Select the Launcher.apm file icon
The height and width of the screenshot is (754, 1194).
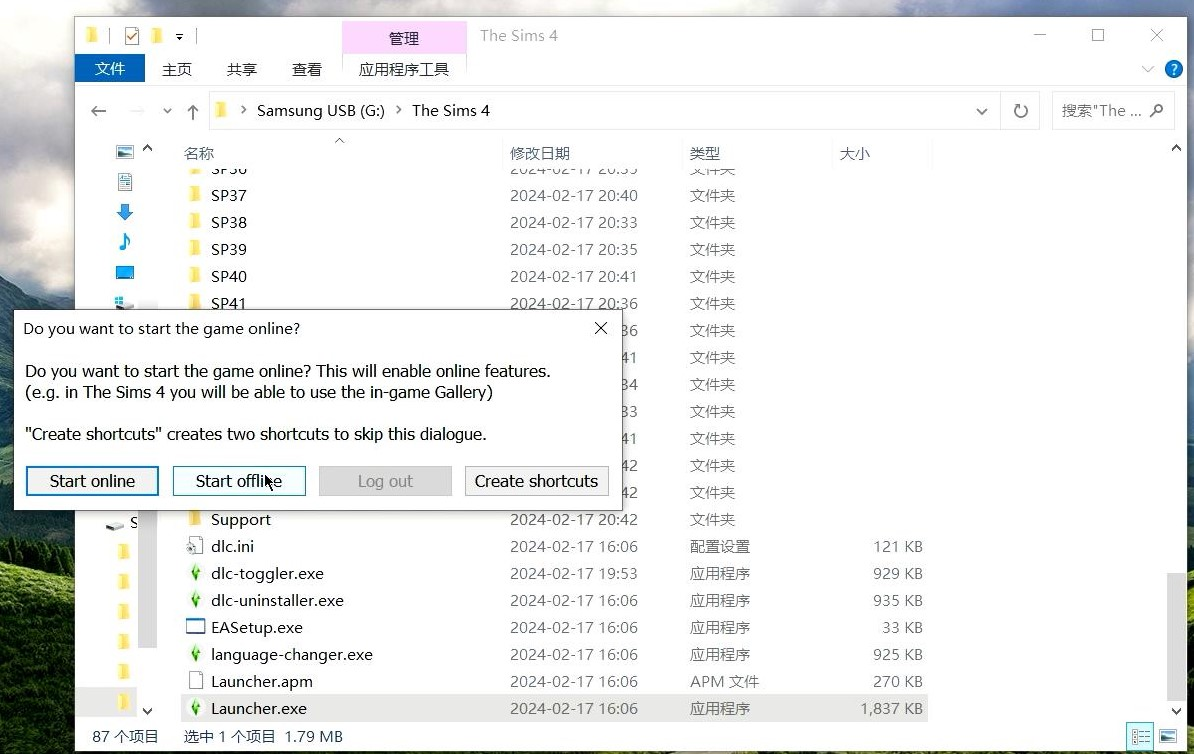tap(195, 681)
